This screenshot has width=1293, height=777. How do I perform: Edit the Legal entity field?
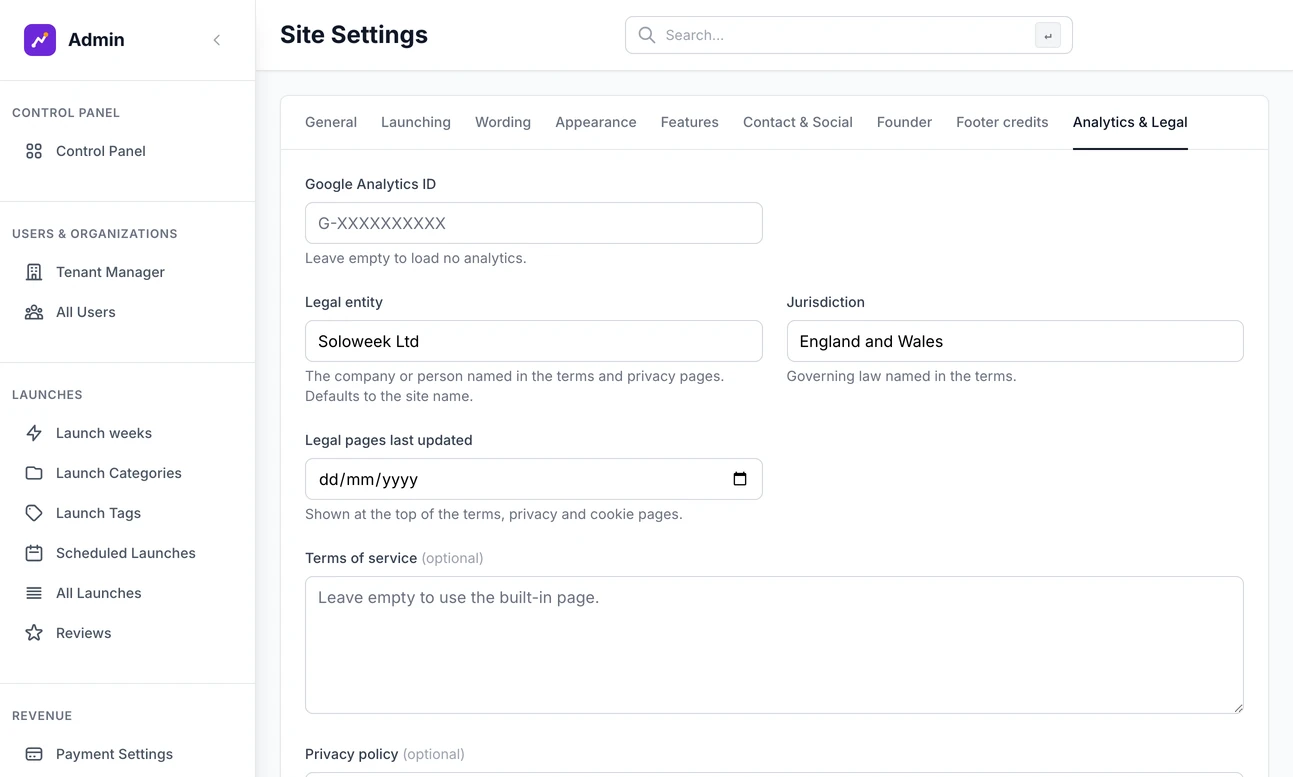pyautogui.click(x=534, y=341)
